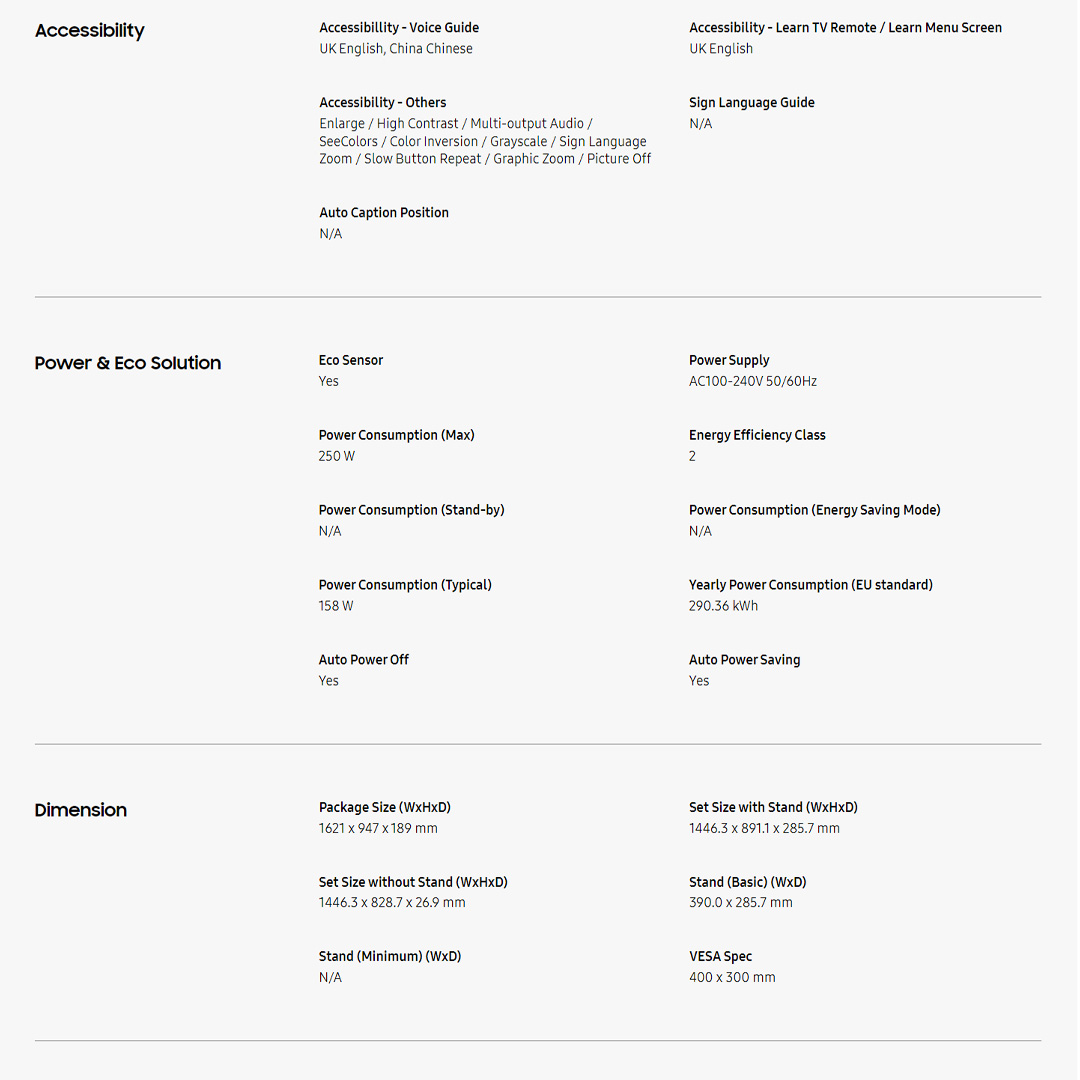Click the 290.36 kWh value

coord(723,606)
